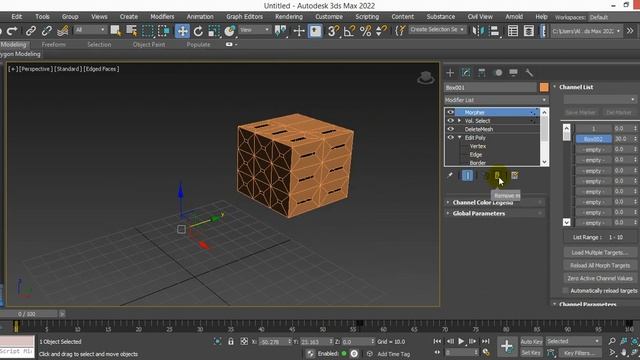Image resolution: width=640 pixels, height=360 pixels.
Task: Toggle the Edit Poly modifier eye icon
Action: (x=451, y=138)
